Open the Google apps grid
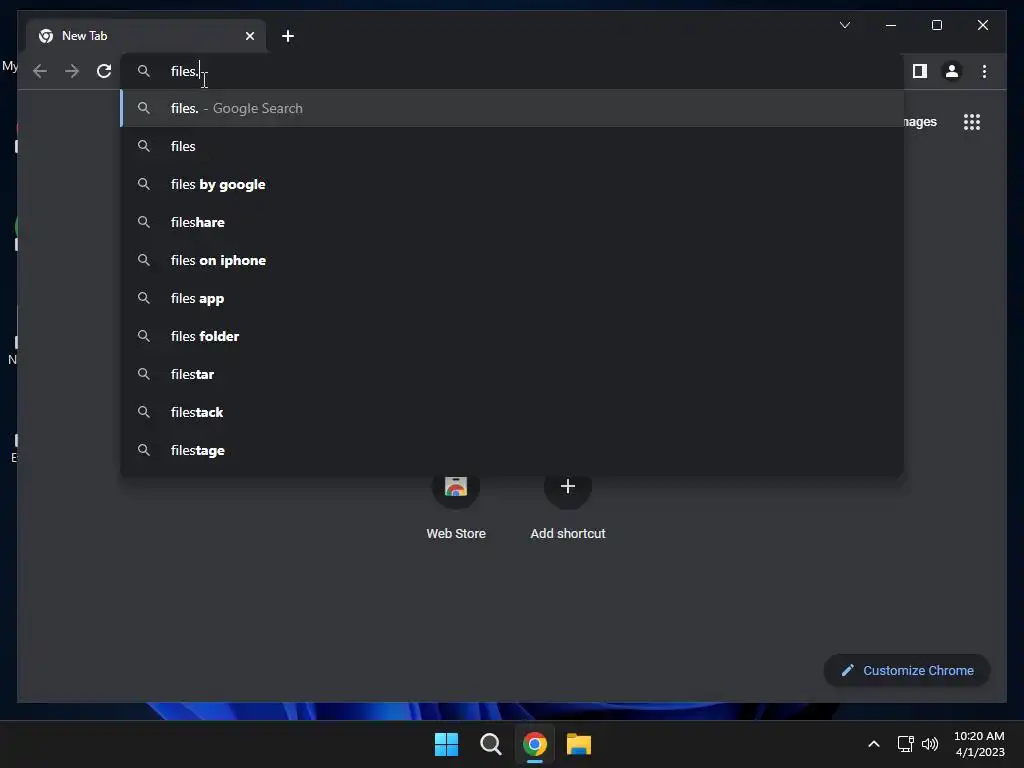Screen dimensions: 1024x768 click(x=972, y=122)
